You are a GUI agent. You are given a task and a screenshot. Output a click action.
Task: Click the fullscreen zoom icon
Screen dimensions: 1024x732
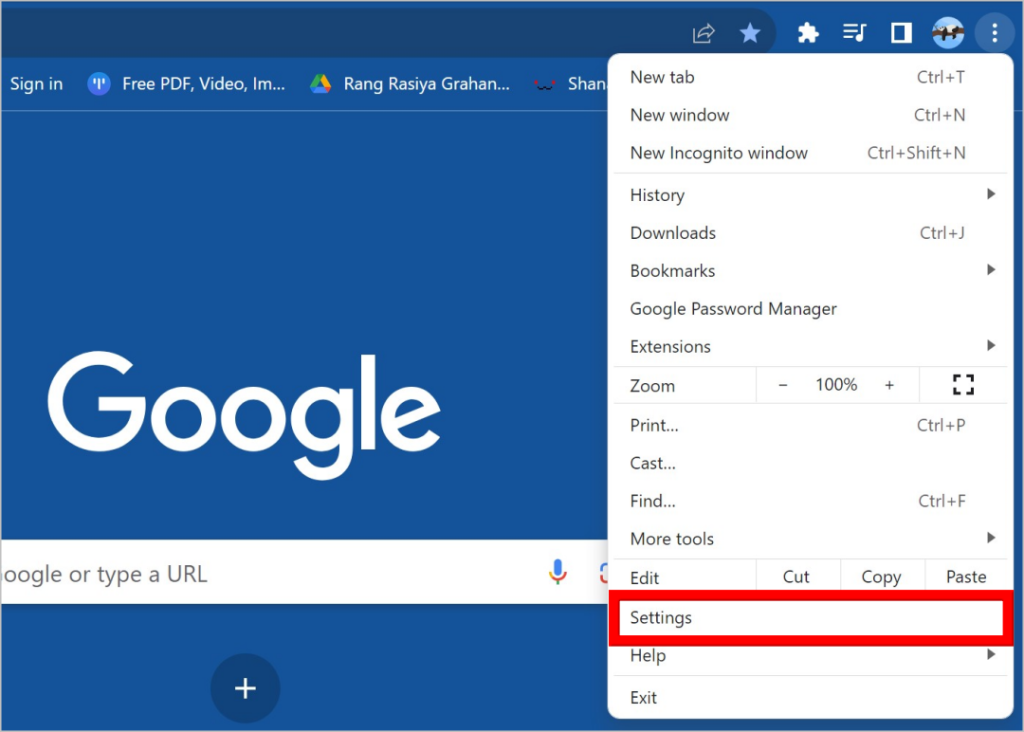[963, 385]
